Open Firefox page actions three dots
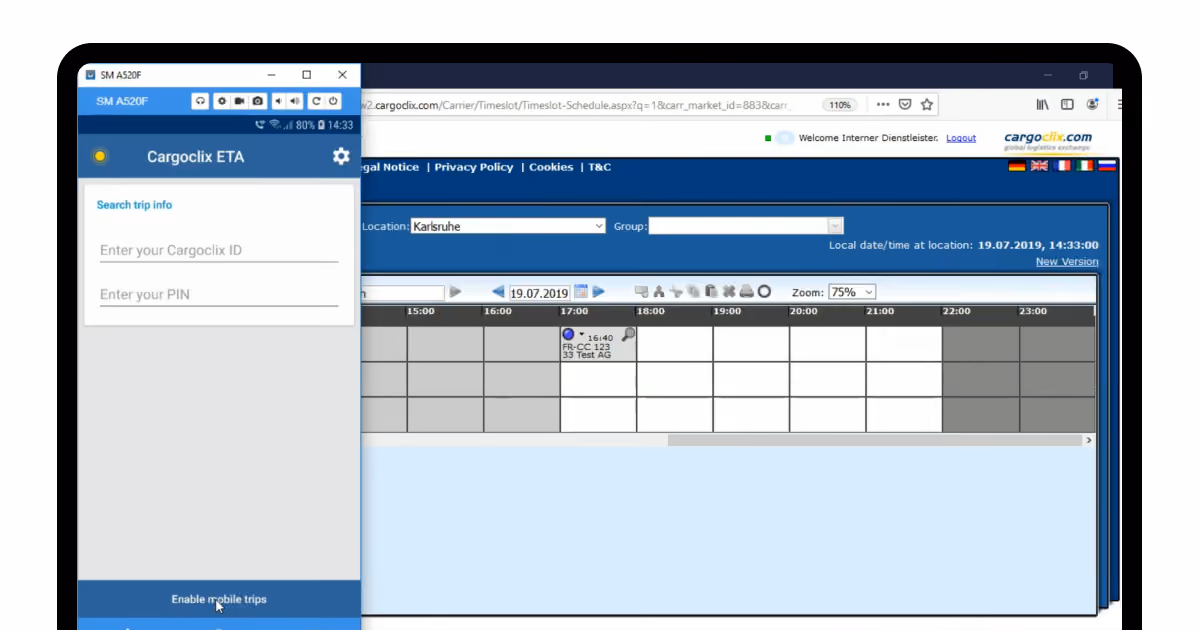Screen dimensions: 1200x630 pos(883,104)
